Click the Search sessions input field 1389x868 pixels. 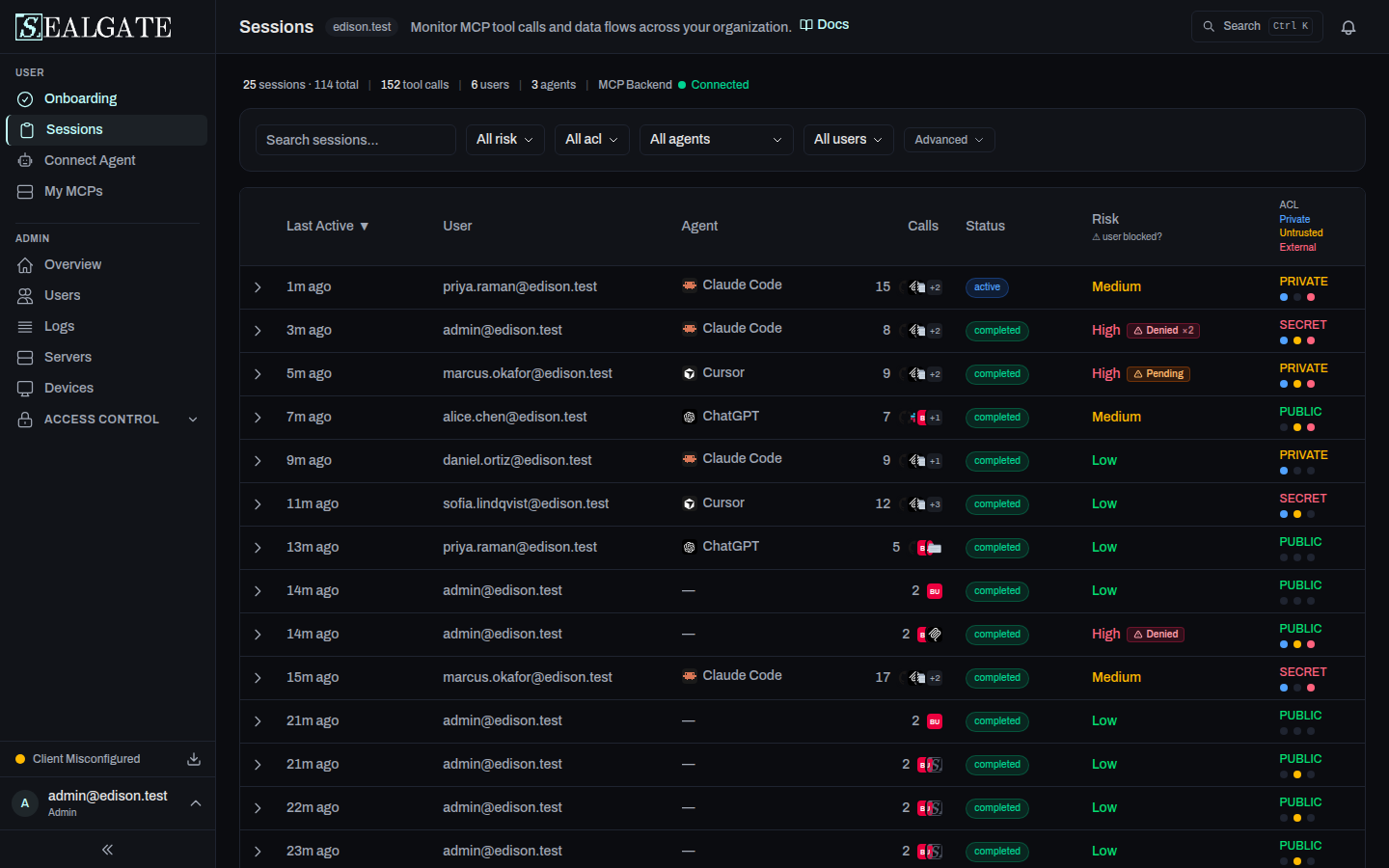pos(356,140)
